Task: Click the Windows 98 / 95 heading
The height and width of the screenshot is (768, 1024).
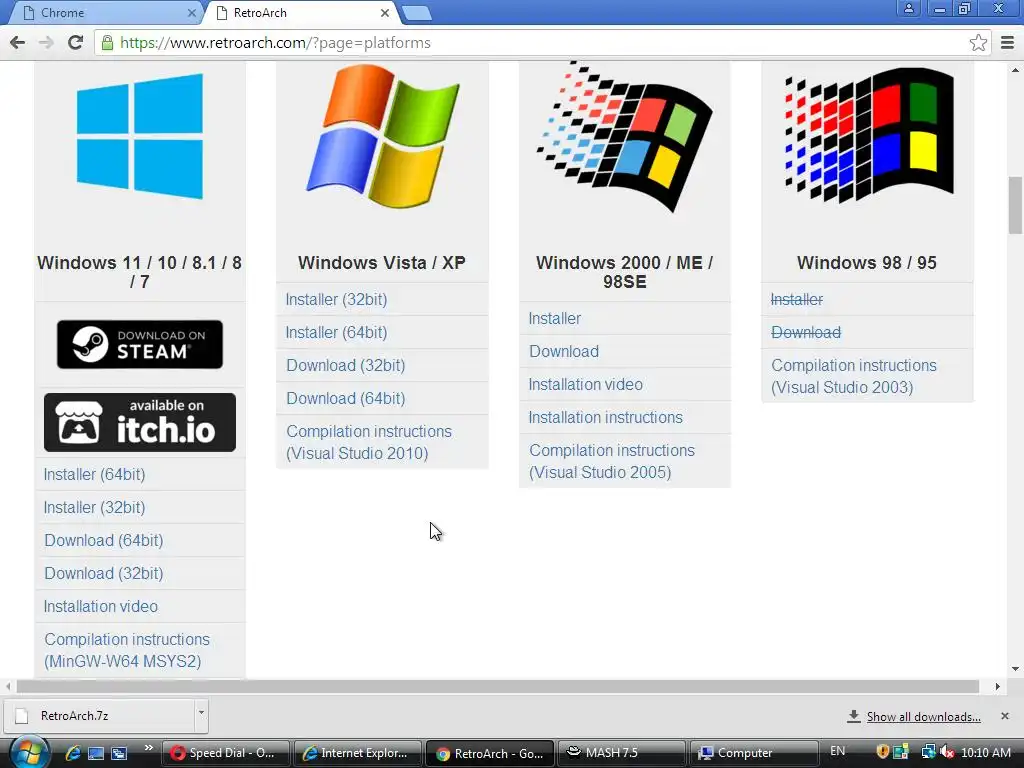Action: coord(867,263)
